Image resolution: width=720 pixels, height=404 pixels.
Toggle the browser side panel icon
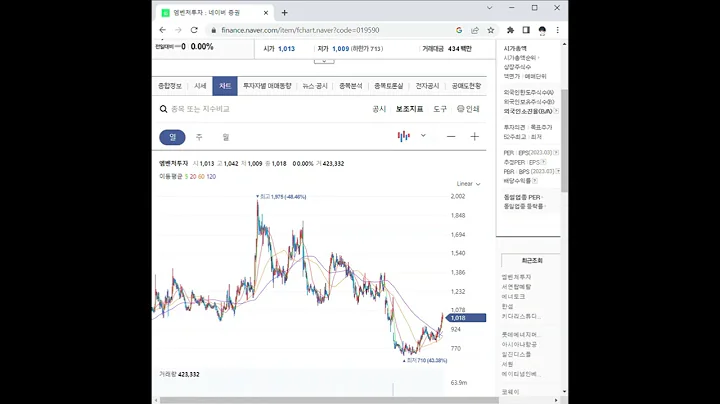[526, 30]
